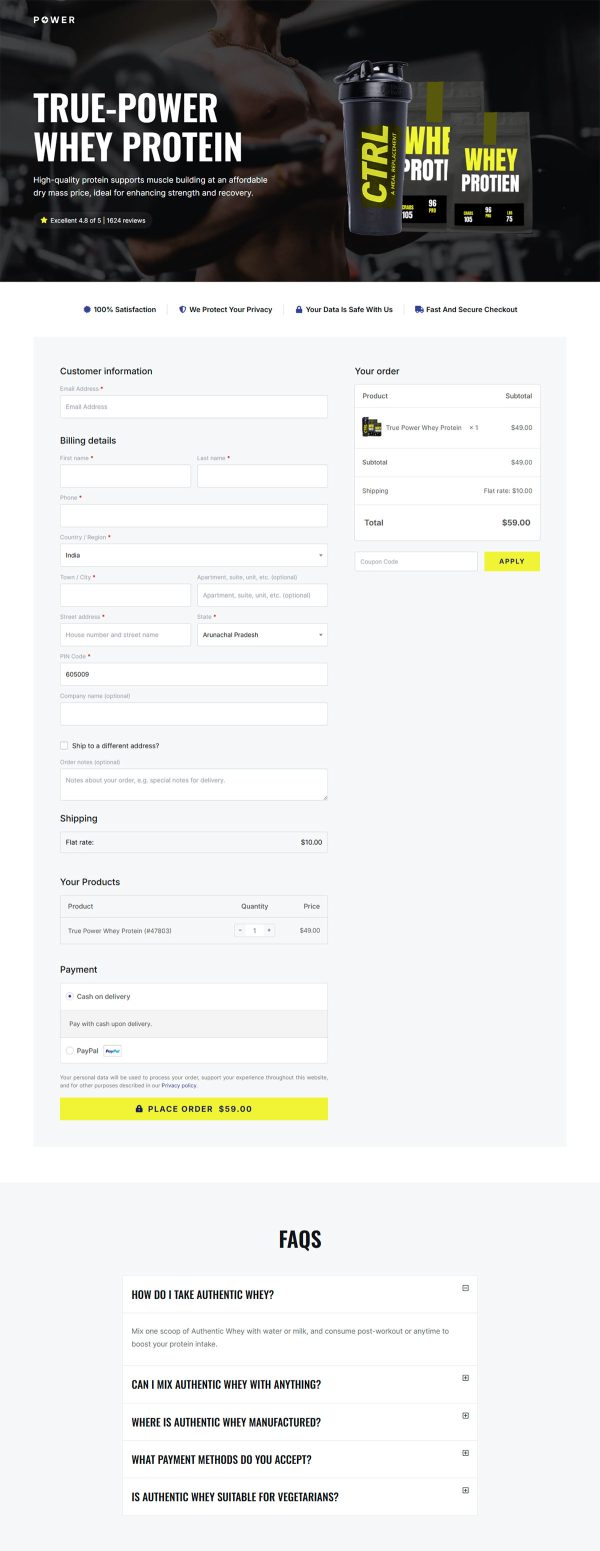Click the Company name input field
The width and height of the screenshot is (600, 1551).
[194, 714]
